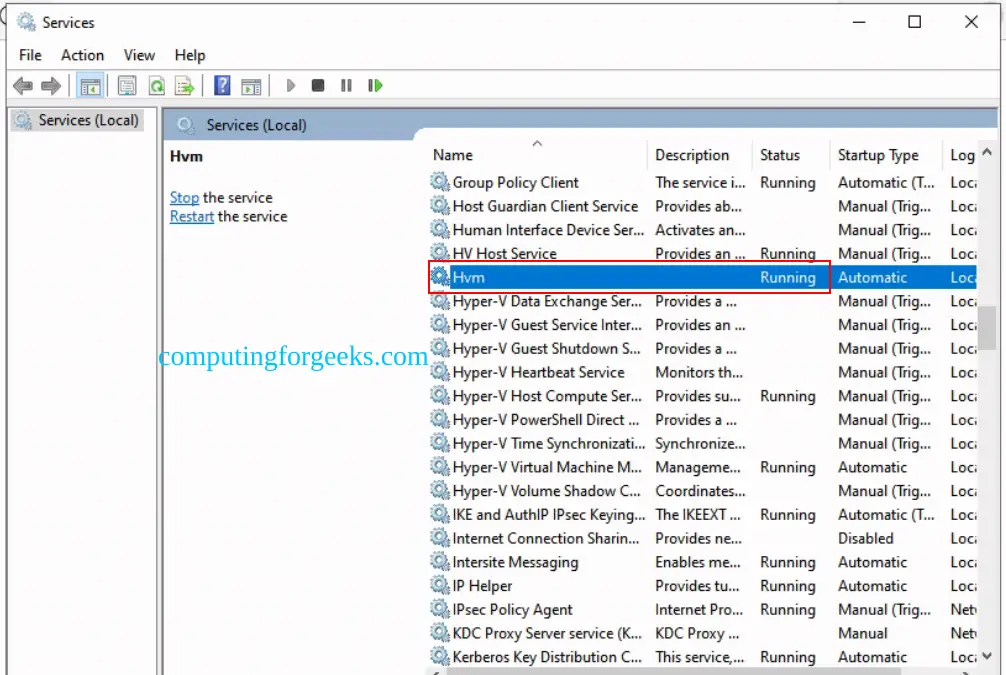Click Stop Service square icon
The width and height of the screenshot is (1006, 675).
pyautogui.click(x=318, y=85)
